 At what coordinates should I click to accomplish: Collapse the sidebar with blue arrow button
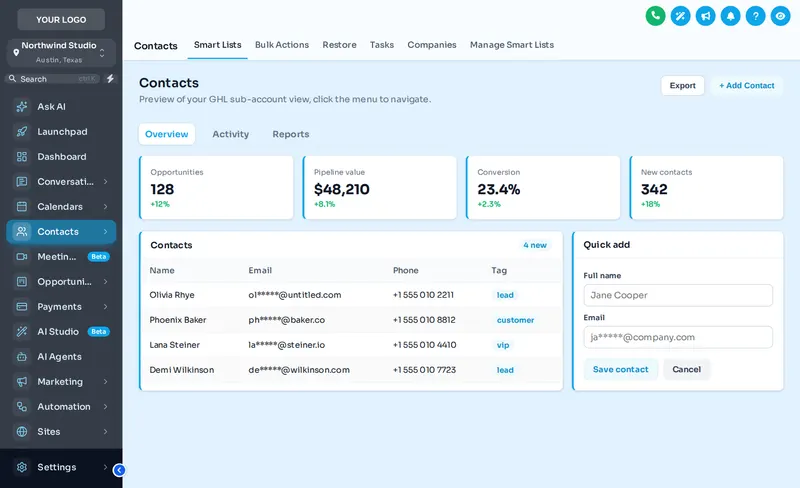click(119, 470)
